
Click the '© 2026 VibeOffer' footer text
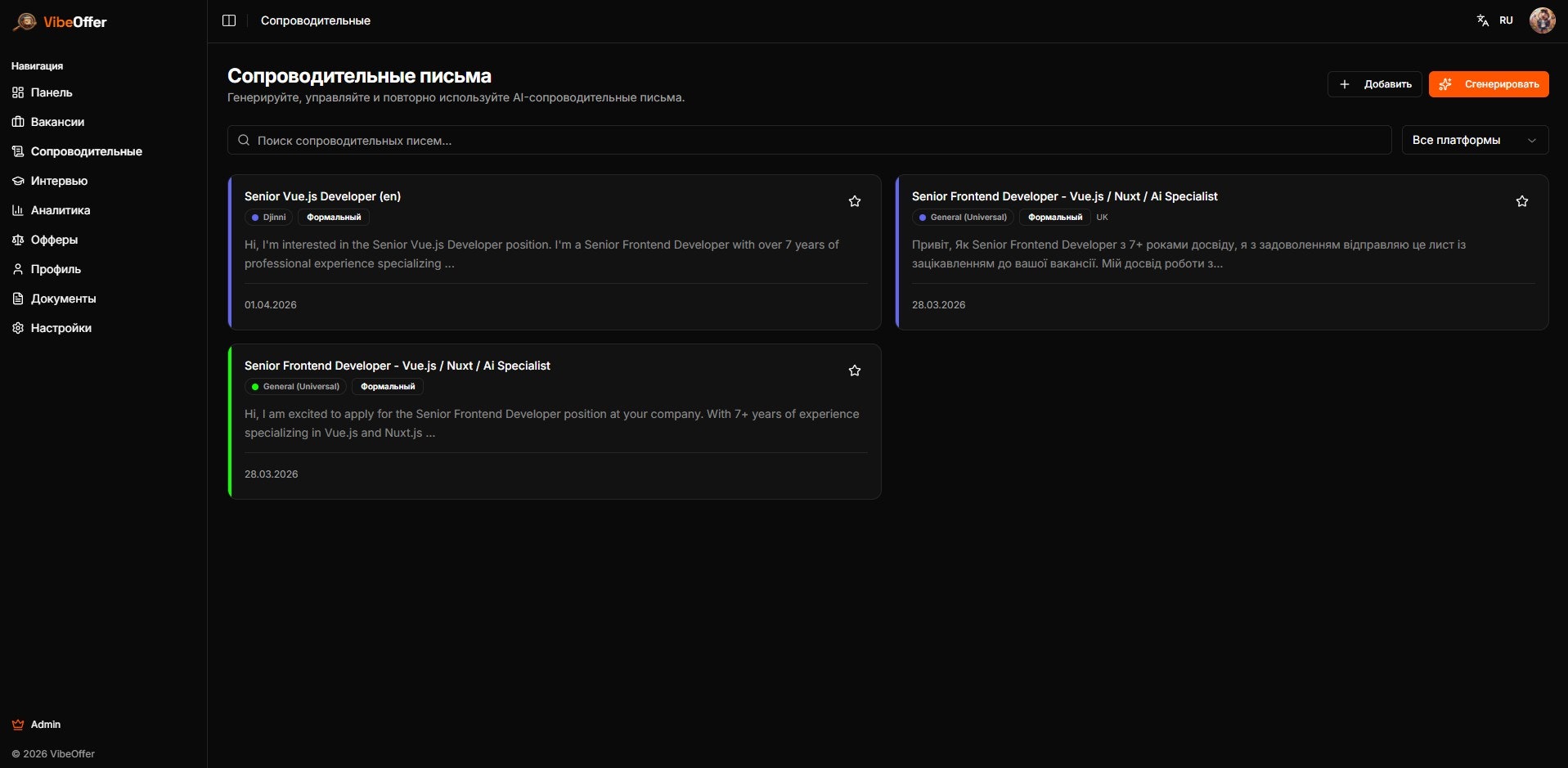(x=53, y=754)
